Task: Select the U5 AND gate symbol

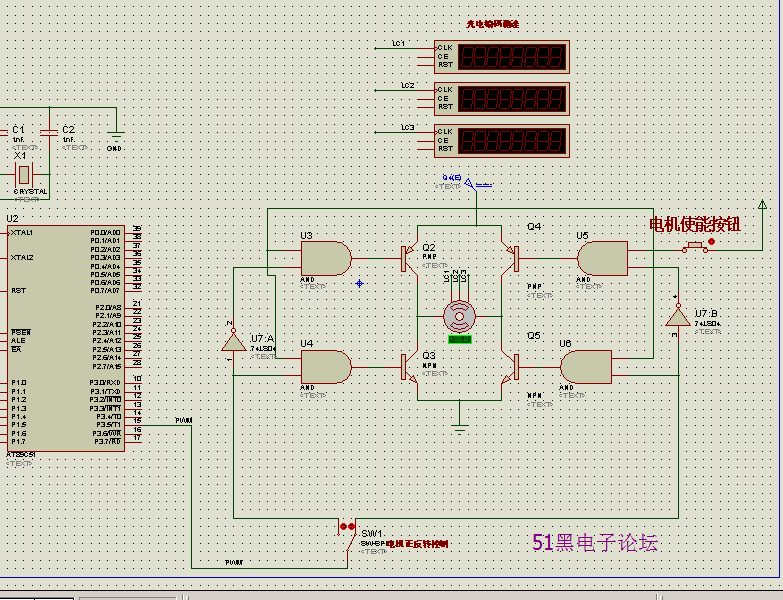Action: pyautogui.click(x=602, y=259)
